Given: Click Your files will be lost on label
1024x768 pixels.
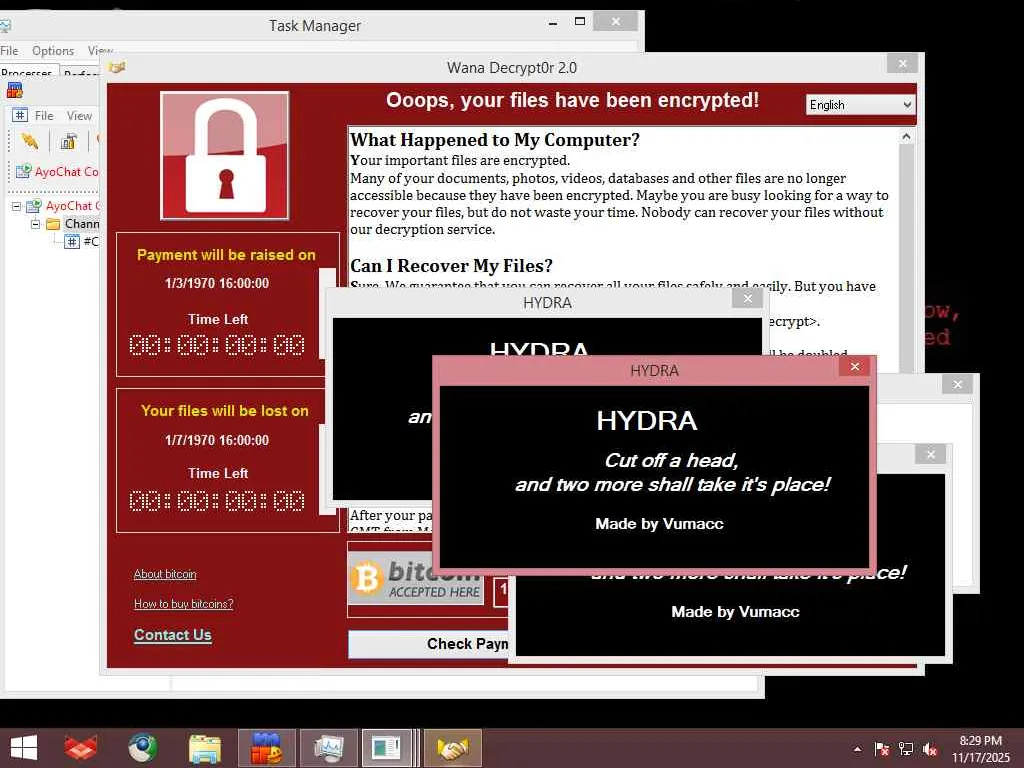Looking at the screenshot, I should click(225, 411).
